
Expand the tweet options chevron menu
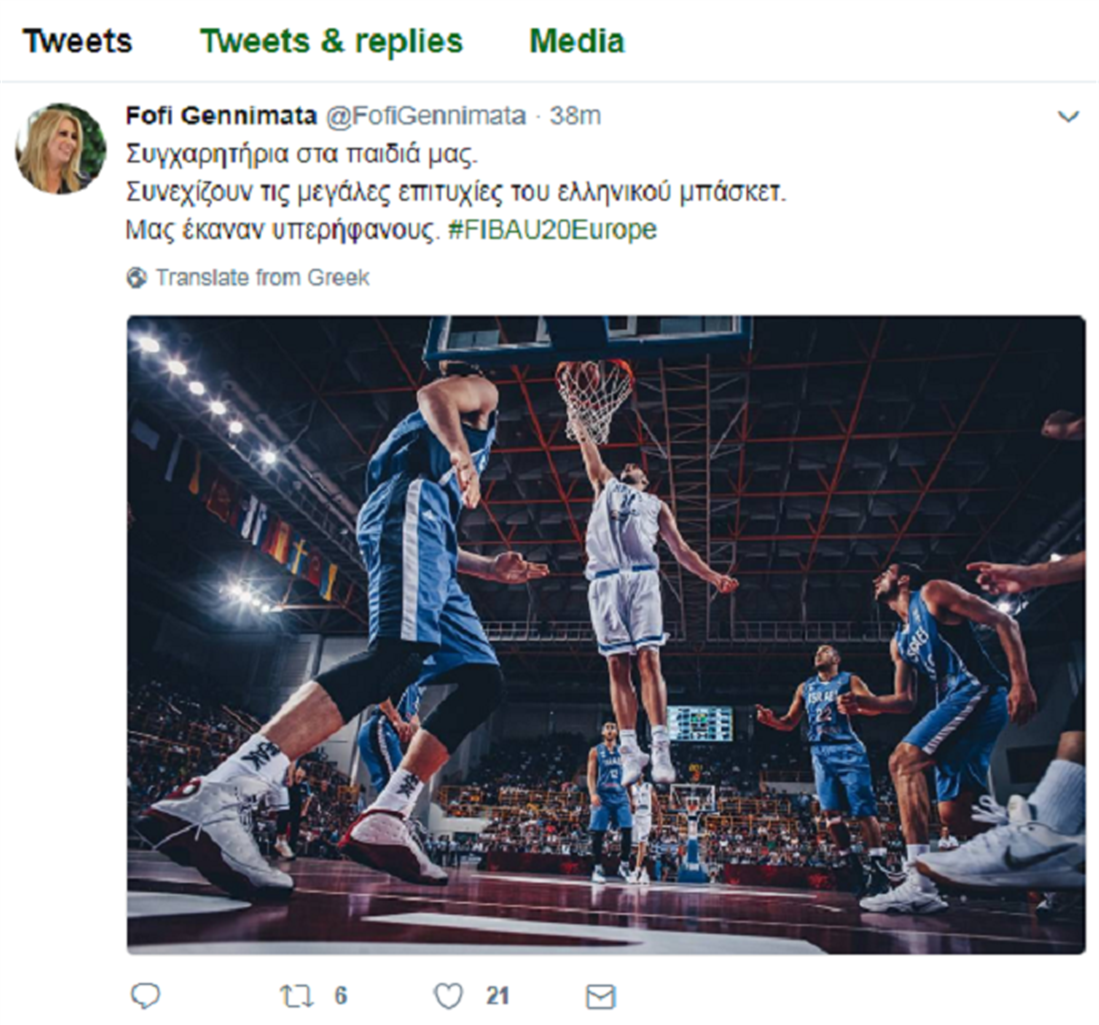click(1068, 117)
